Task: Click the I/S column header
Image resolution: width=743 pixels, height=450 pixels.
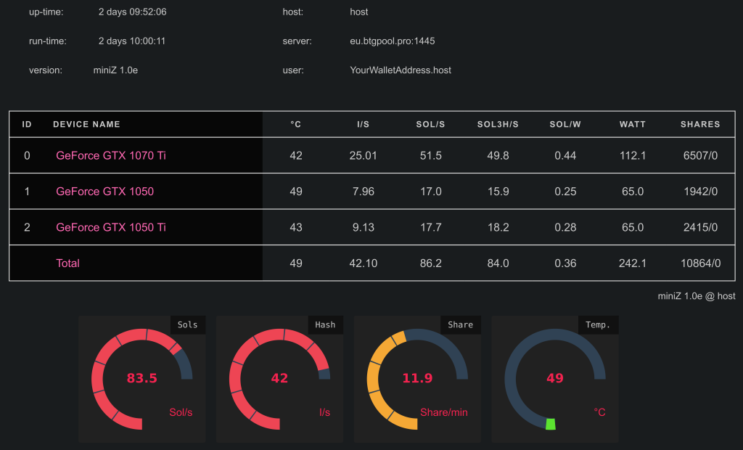Action: coord(363,124)
